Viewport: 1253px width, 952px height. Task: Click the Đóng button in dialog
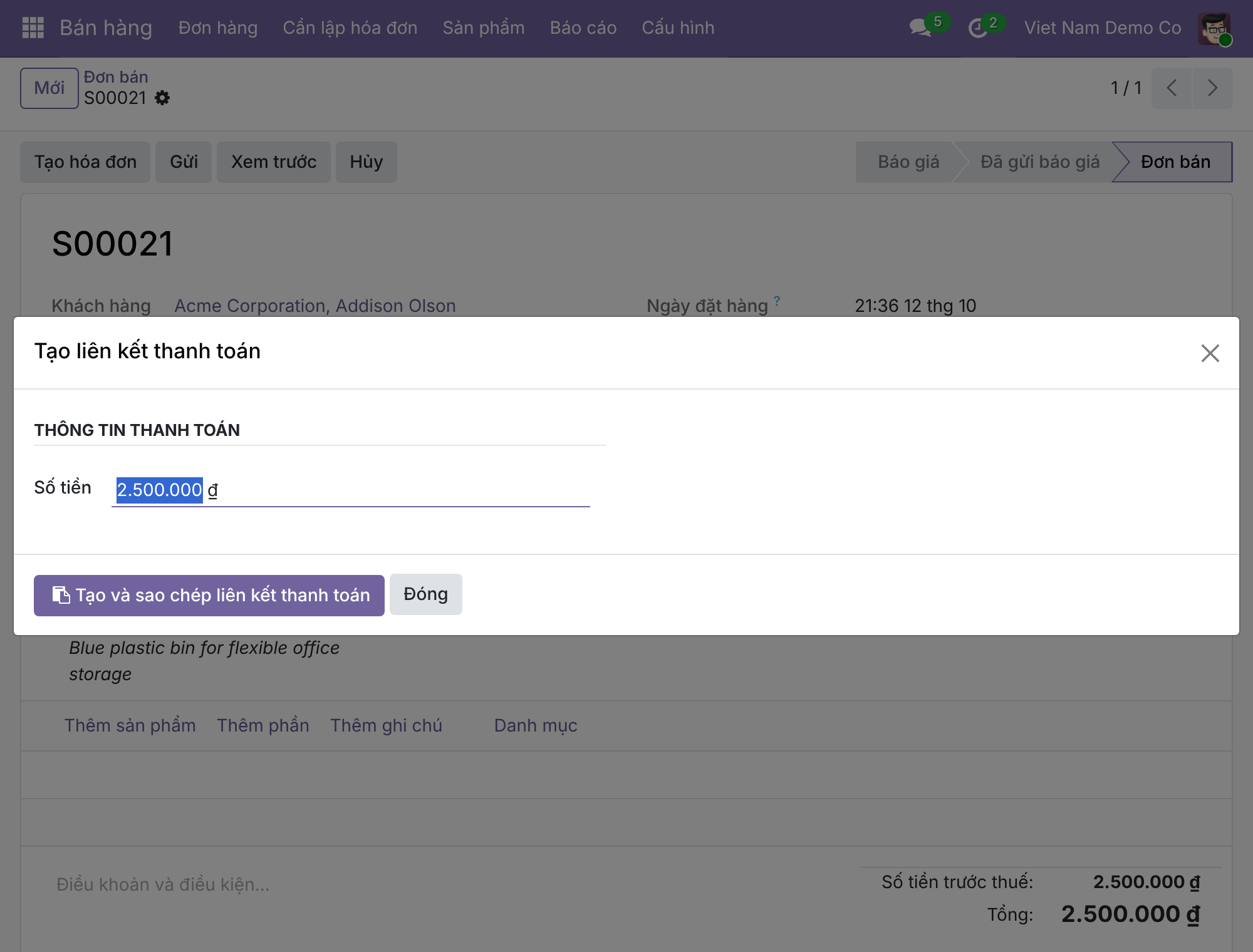[x=426, y=594]
